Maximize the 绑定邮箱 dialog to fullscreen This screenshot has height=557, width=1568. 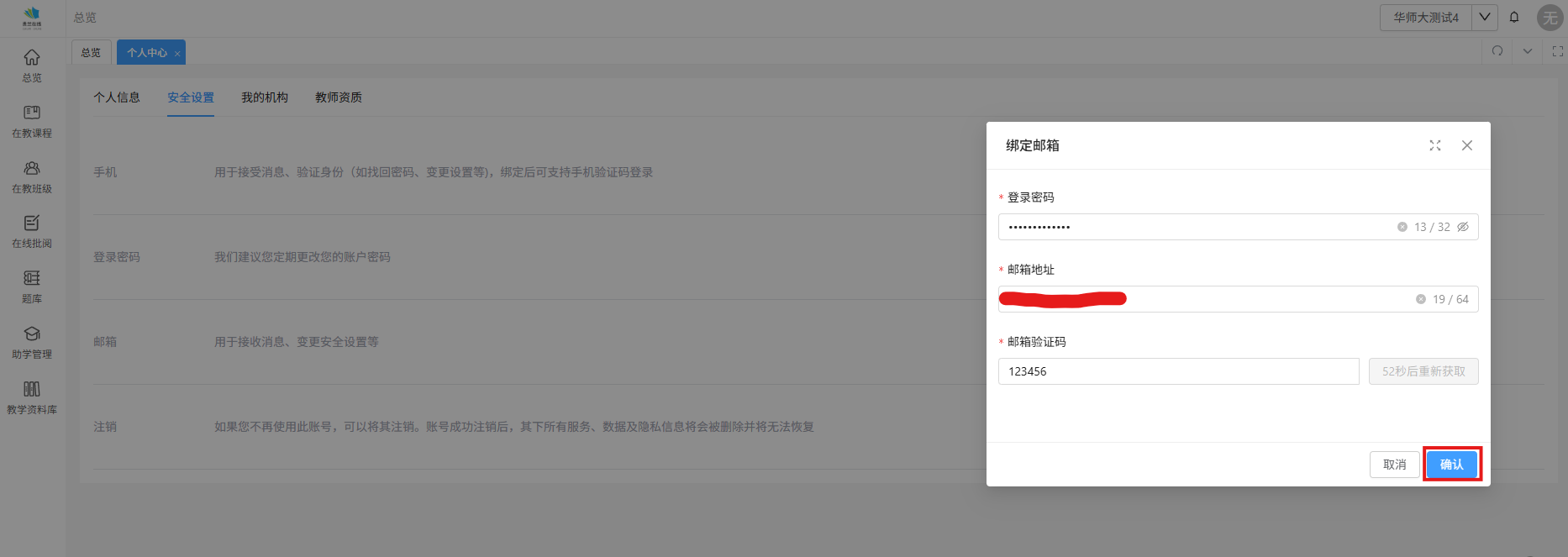[1435, 145]
